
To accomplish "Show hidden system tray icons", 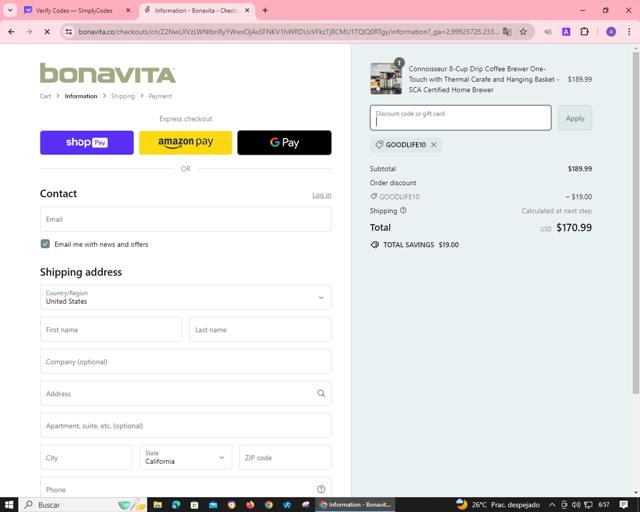I will point(552,505).
